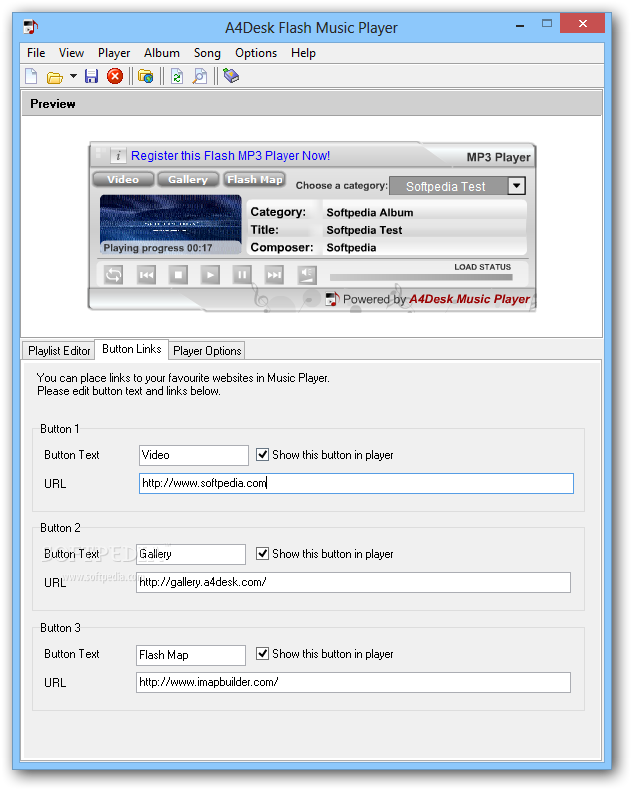Open the View menu
The height and width of the screenshot is (790, 632).
pos(71,53)
